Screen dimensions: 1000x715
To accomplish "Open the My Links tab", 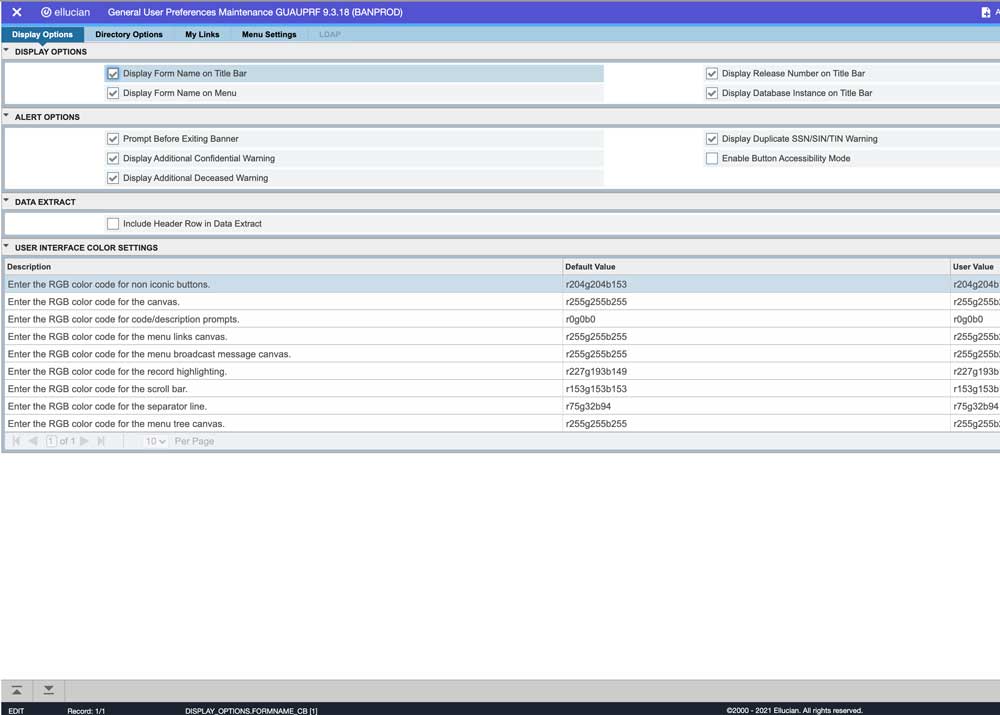I will tap(202, 33).
